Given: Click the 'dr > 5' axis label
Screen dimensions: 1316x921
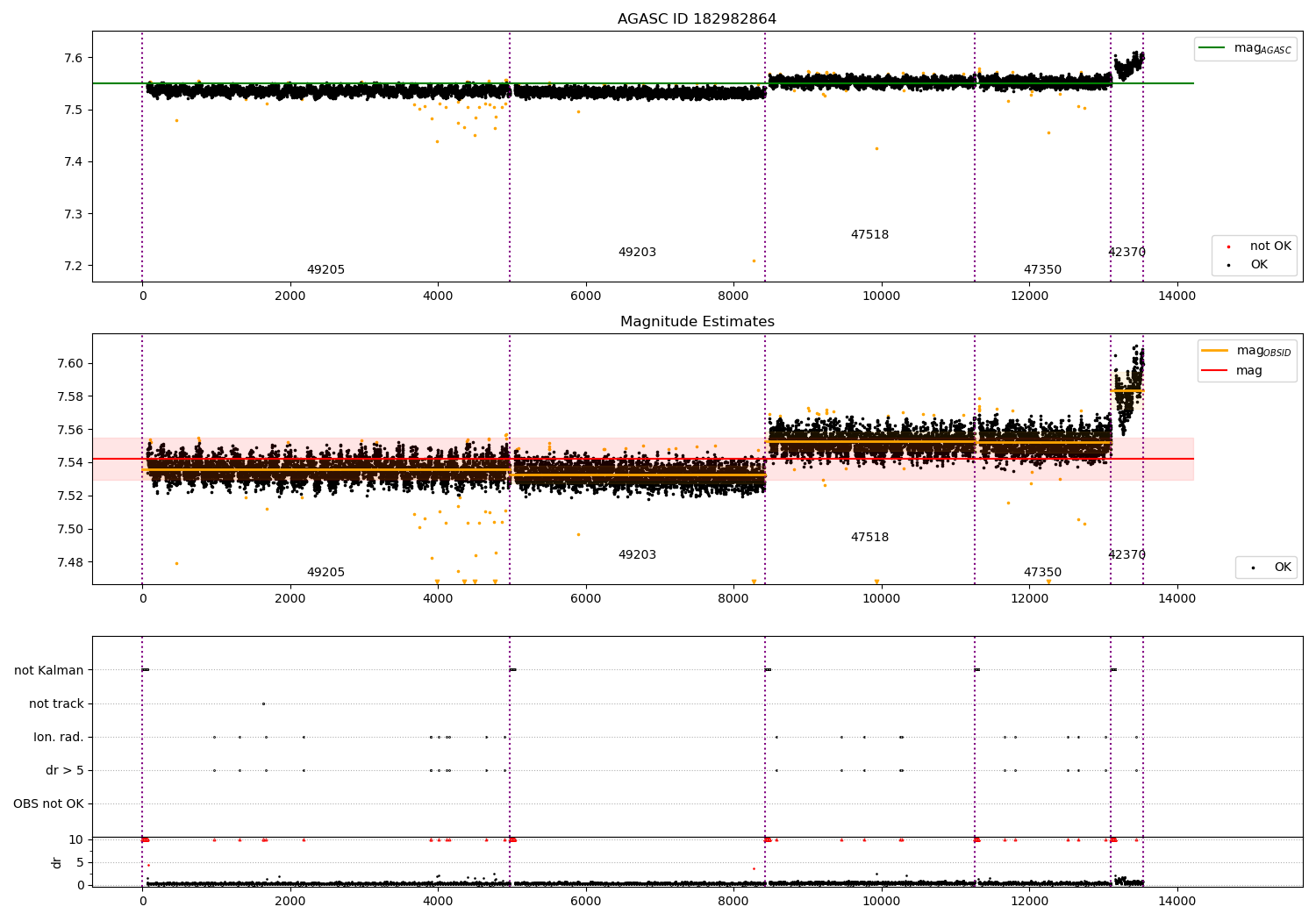Looking at the screenshot, I should point(65,770).
